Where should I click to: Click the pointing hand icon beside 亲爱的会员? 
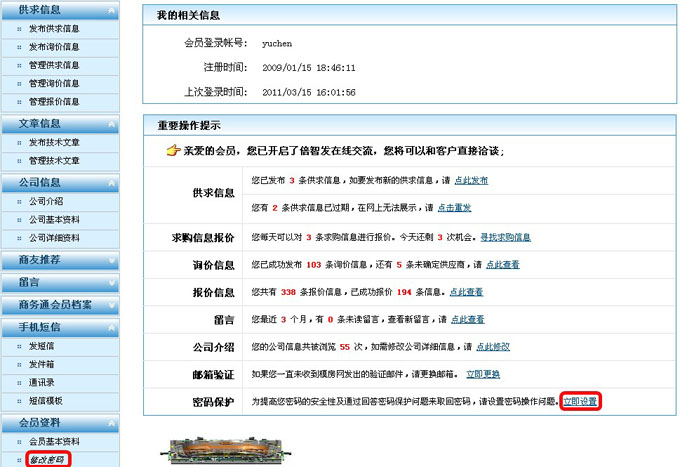click(173, 150)
